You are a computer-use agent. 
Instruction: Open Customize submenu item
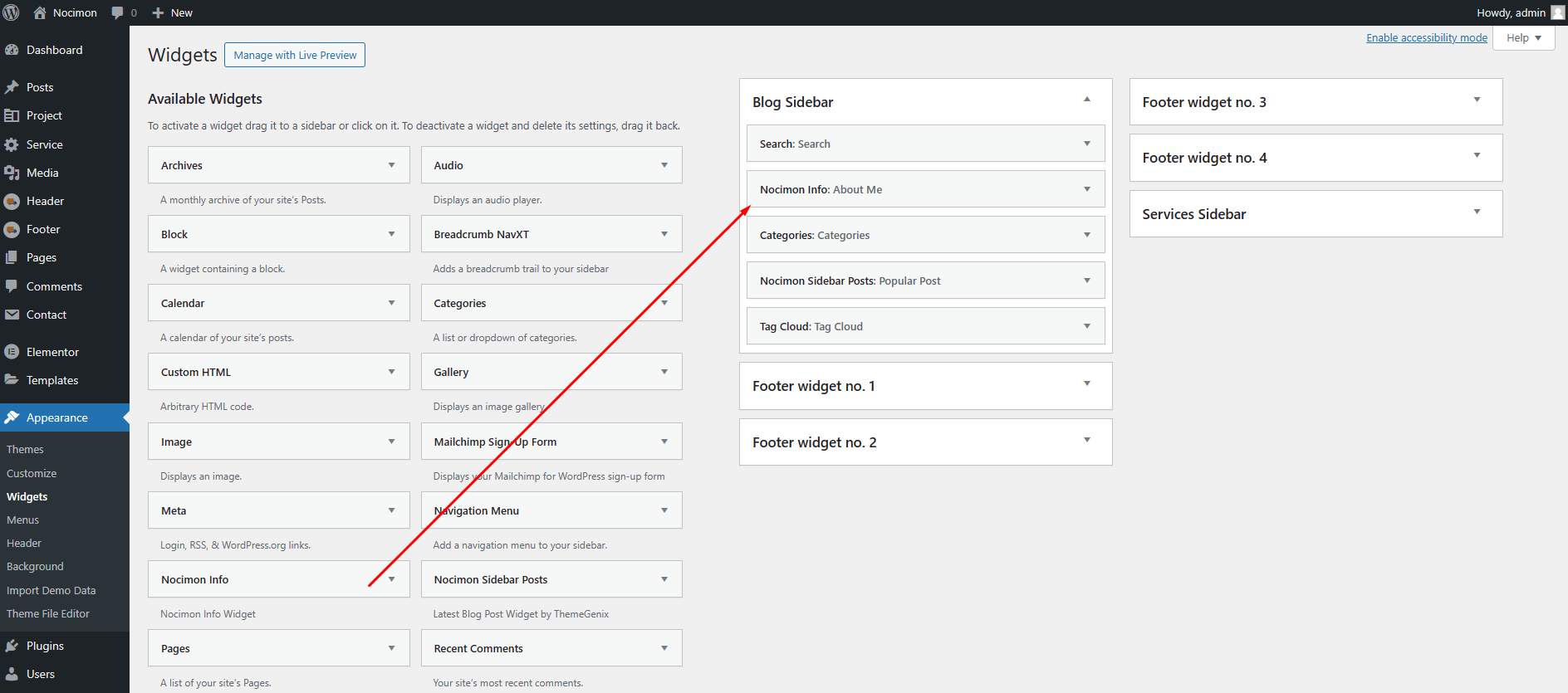tap(32, 473)
